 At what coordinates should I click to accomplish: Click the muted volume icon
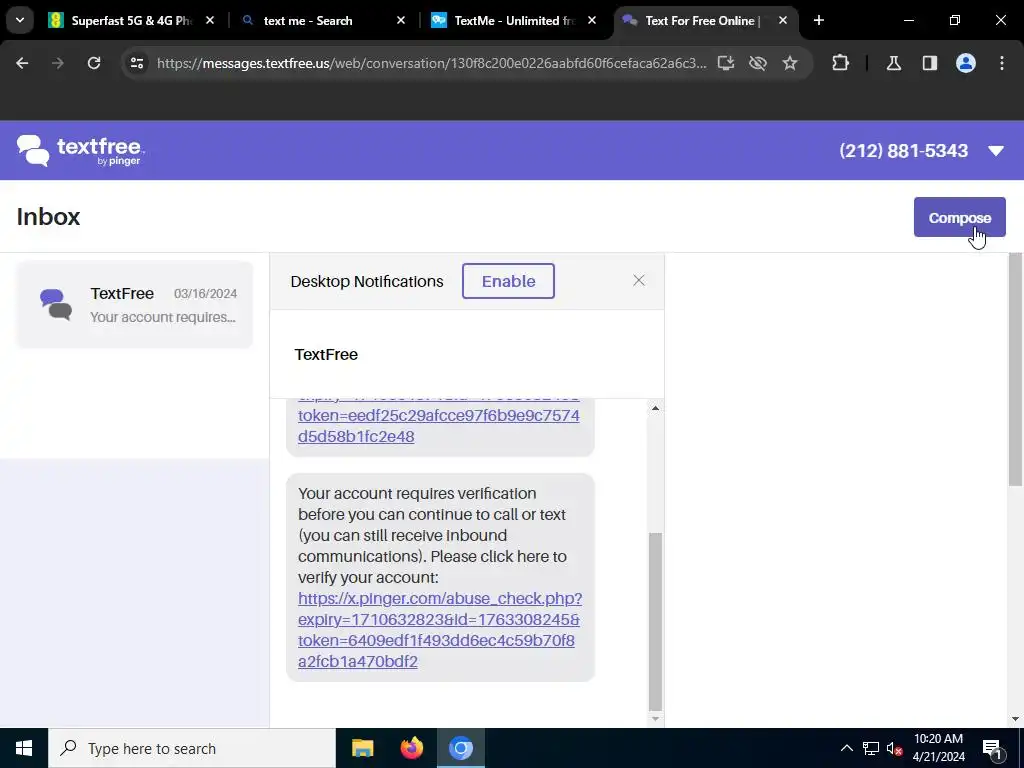895,748
